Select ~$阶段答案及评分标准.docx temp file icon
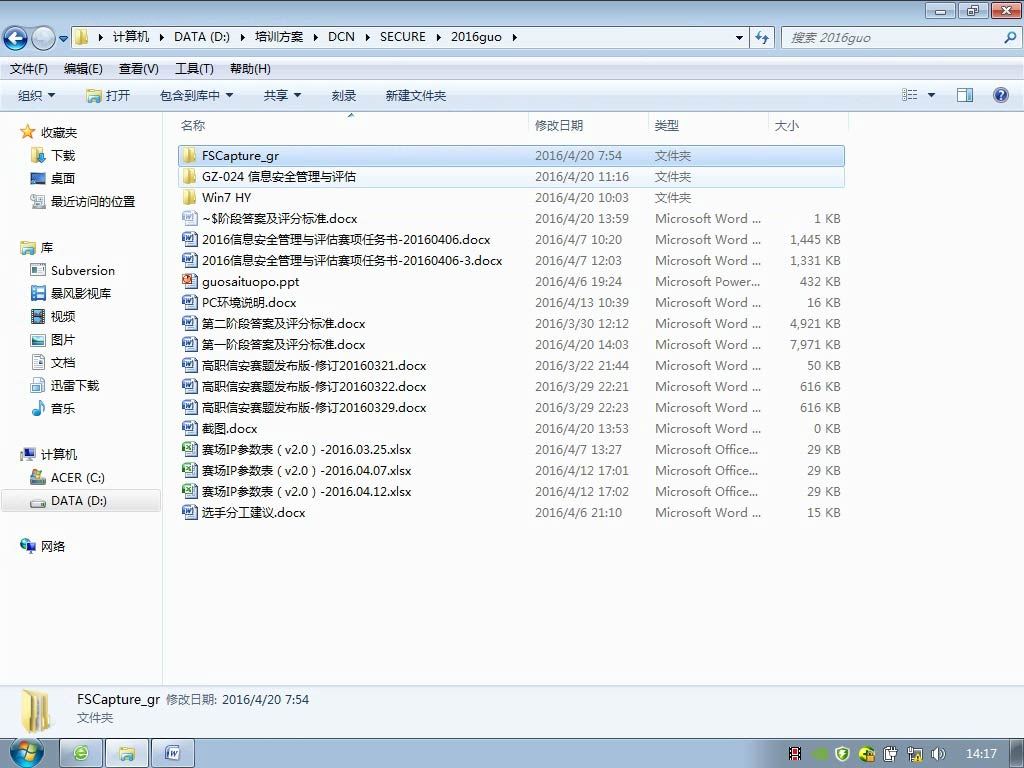1024x768 pixels. (189, 218)
